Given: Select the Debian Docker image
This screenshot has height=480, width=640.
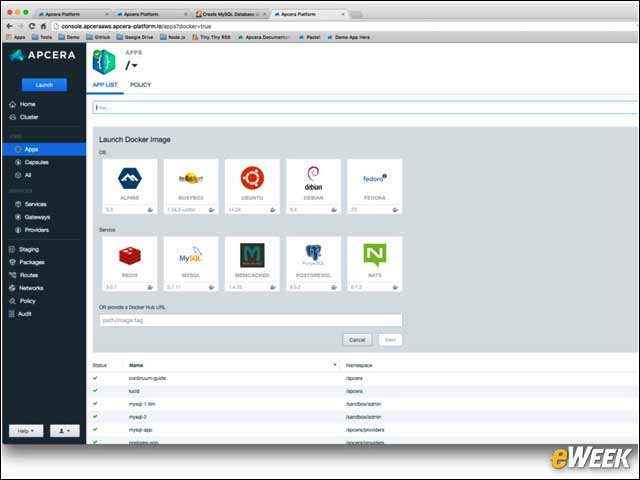Looking at the screenshot, I should pos(313,187).
